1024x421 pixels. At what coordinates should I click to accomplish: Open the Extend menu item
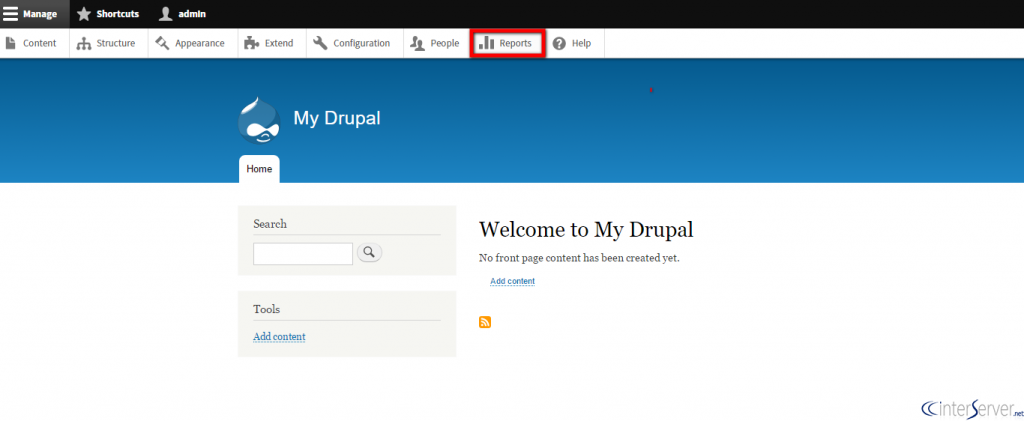pyautogui.click(x=272, y=43)
